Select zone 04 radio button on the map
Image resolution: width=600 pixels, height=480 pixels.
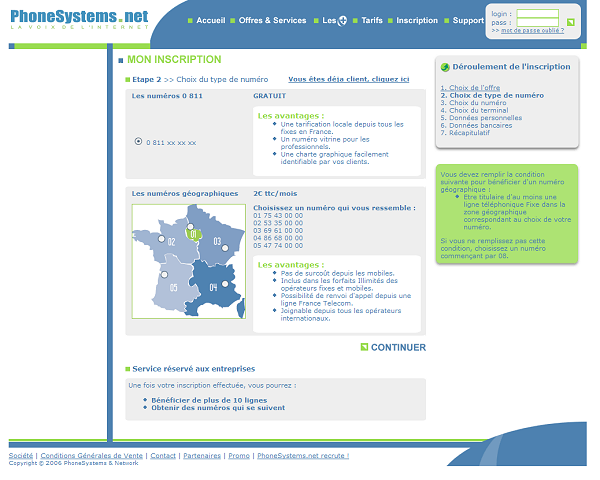tap(224, 284)
